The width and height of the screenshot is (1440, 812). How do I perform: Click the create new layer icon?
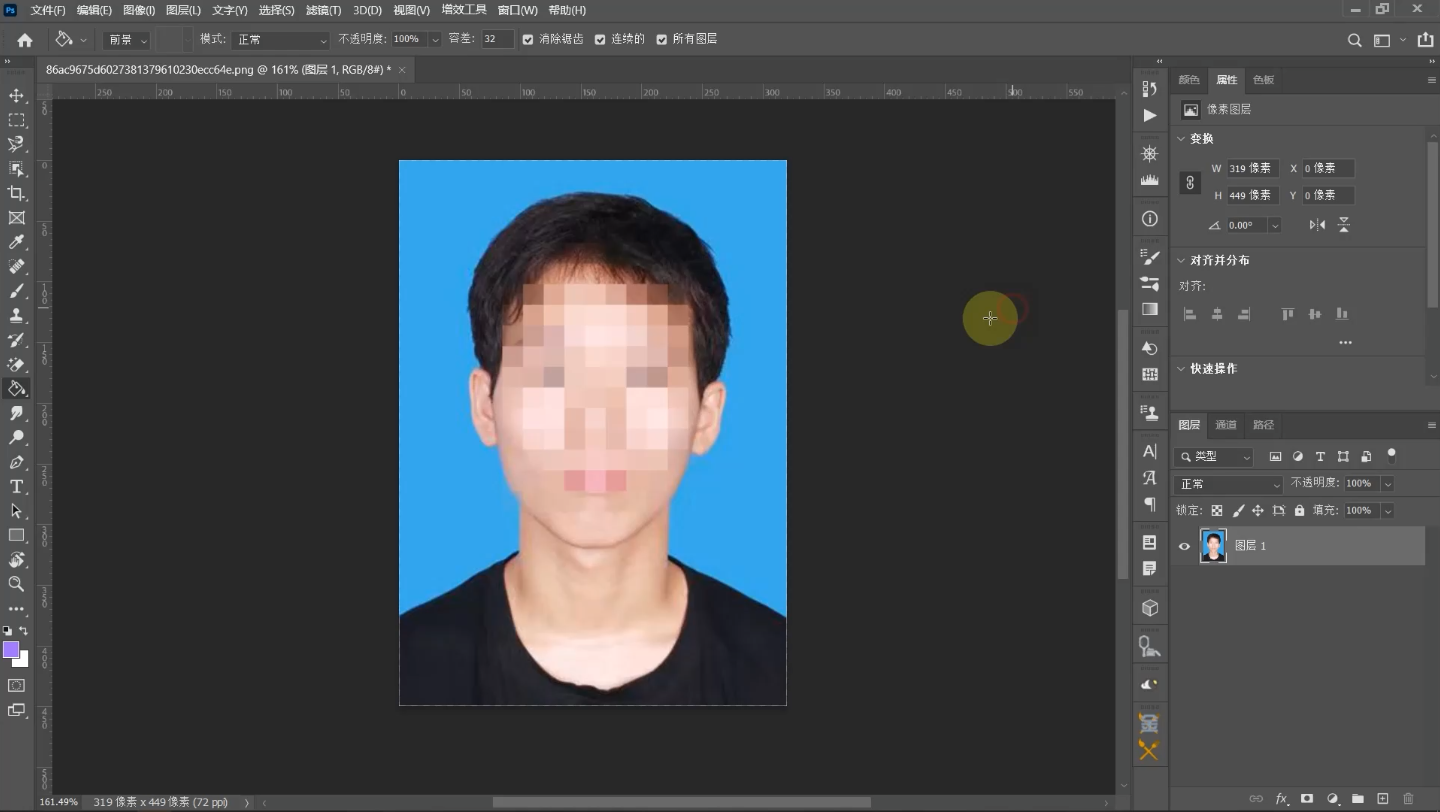pos(1383,799)
